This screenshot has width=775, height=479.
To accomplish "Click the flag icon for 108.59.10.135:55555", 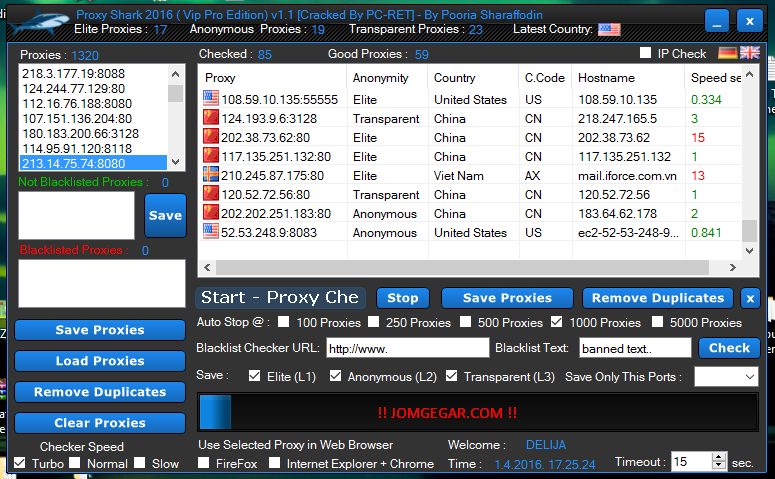I will tap(211, 98).
